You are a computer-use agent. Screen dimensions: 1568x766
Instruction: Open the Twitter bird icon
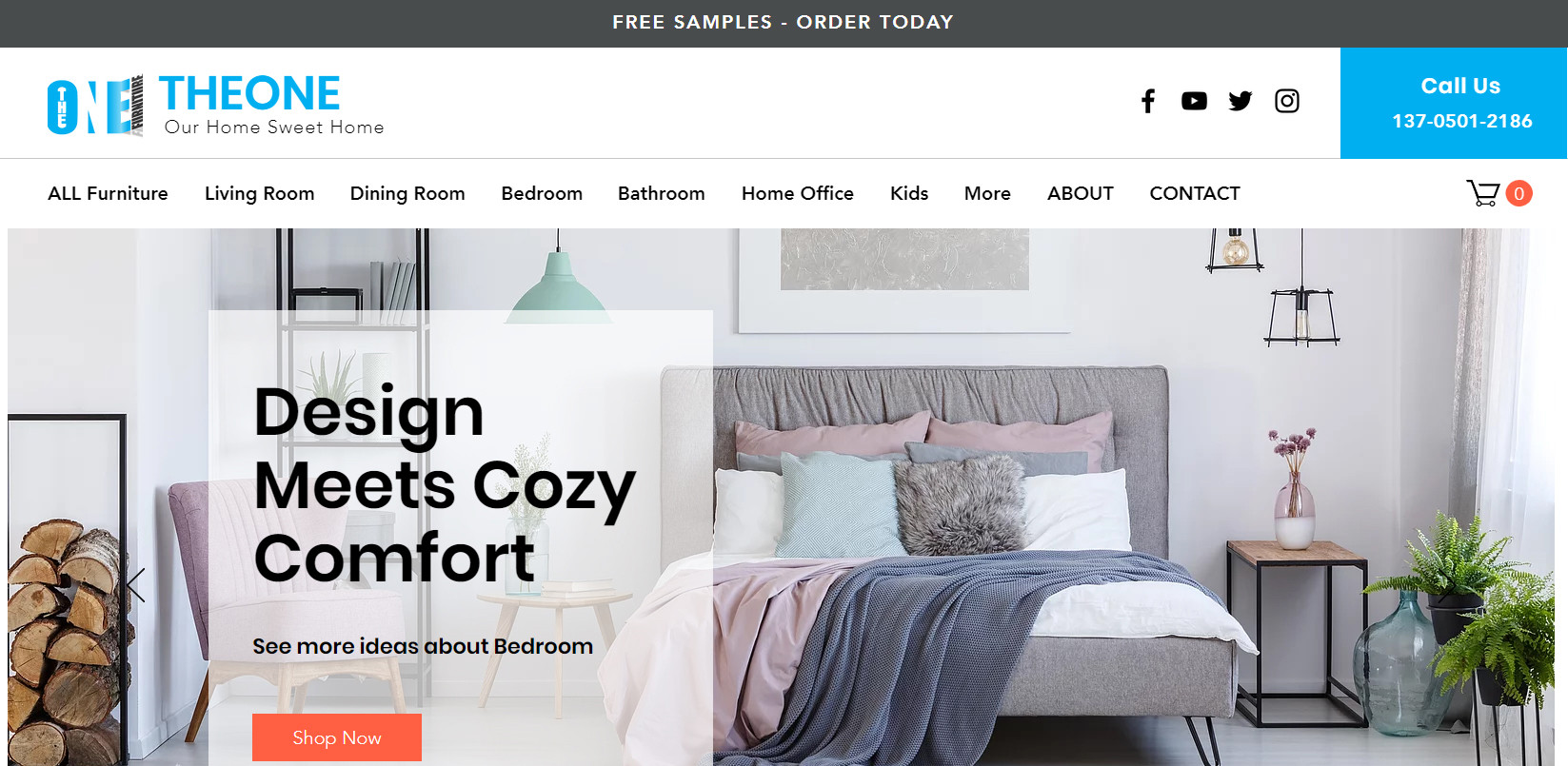pos(1241,101)
